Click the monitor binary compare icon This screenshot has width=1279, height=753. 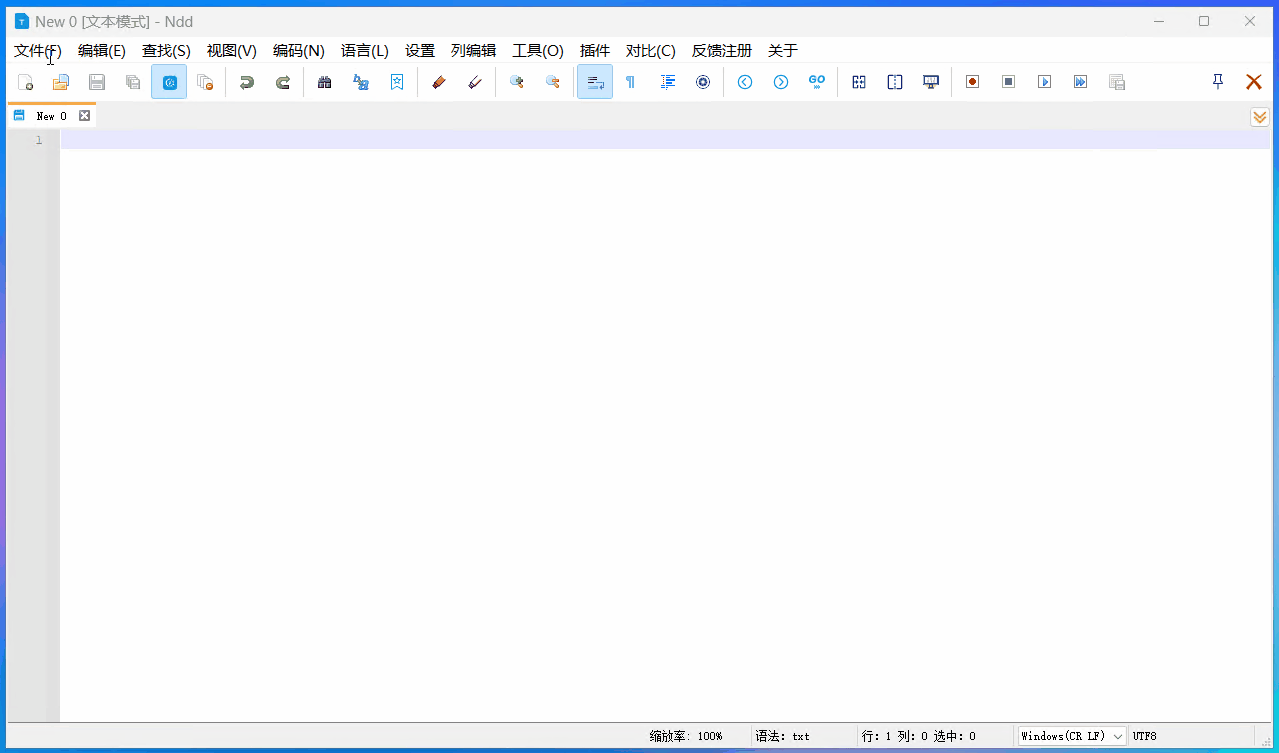[x=931, y=82]
